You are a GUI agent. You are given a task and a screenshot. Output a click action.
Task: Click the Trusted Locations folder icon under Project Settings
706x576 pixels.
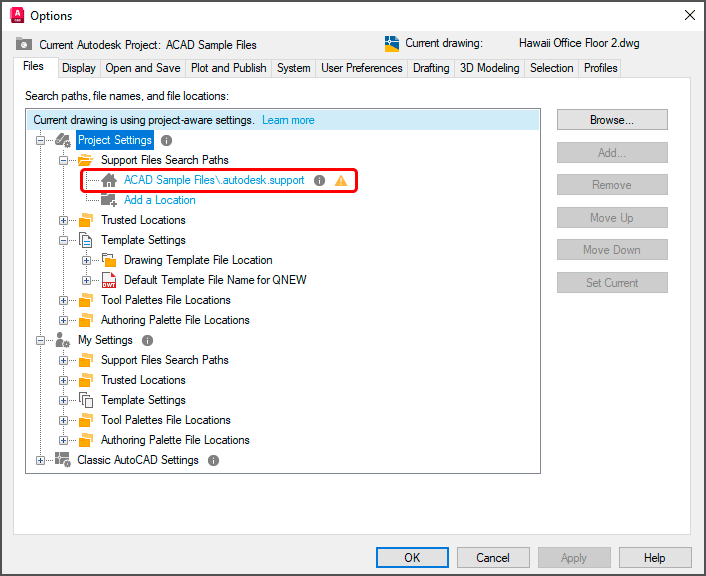[86, 220]
